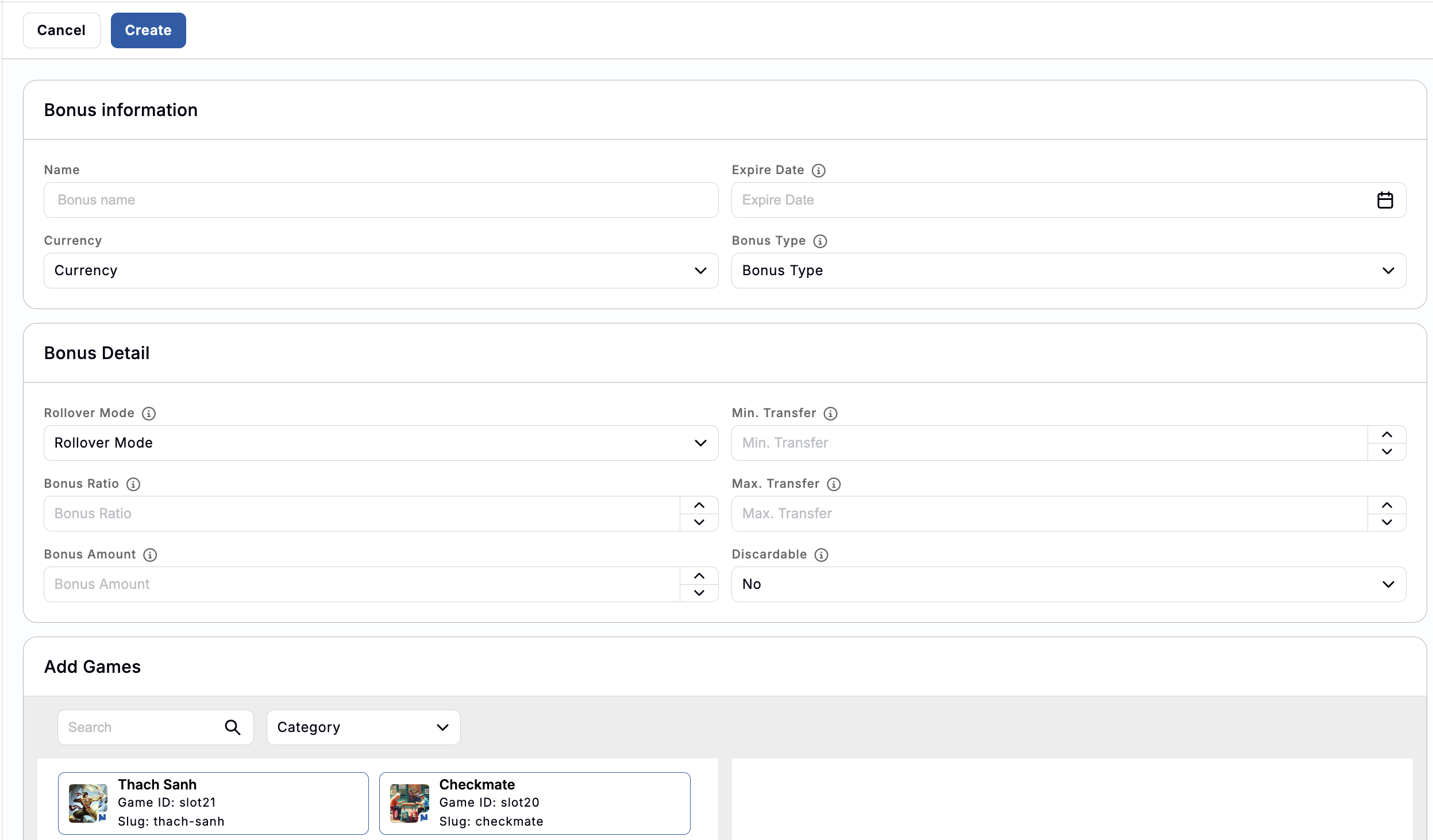Click the search magnifier in Add Games

(x=232, y=727)
